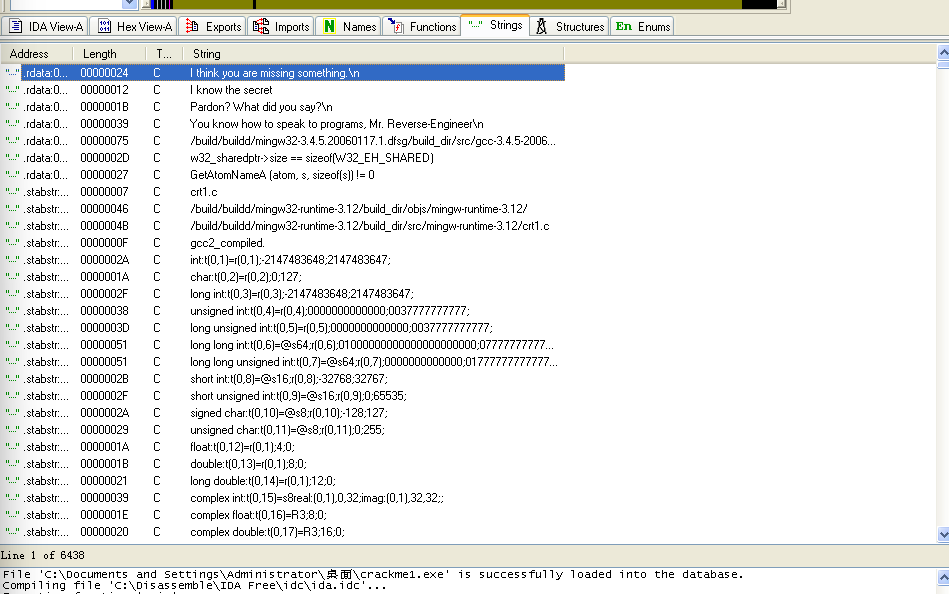Open the Imports tab

(x=281, y=27)
